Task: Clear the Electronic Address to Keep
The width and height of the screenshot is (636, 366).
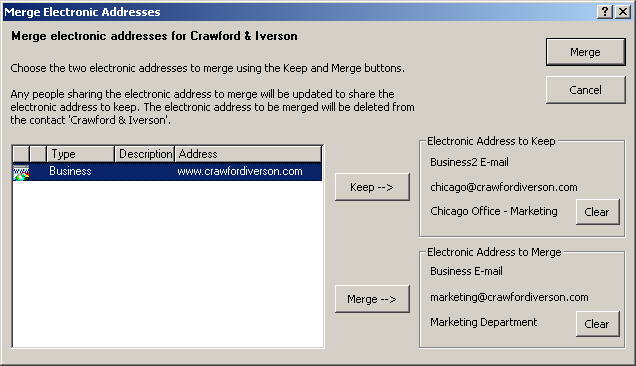Action: (597, 212)
